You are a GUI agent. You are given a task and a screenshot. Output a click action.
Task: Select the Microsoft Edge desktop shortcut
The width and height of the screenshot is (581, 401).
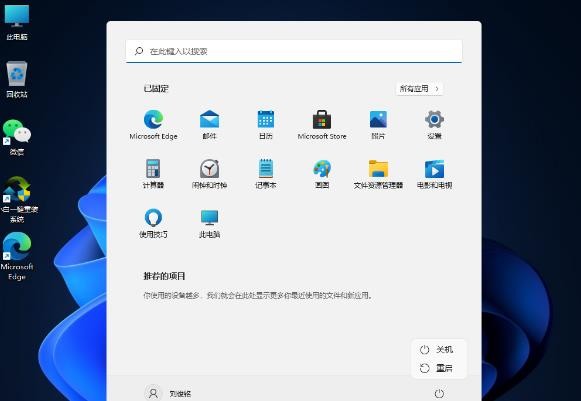click(x=17, y=256)
